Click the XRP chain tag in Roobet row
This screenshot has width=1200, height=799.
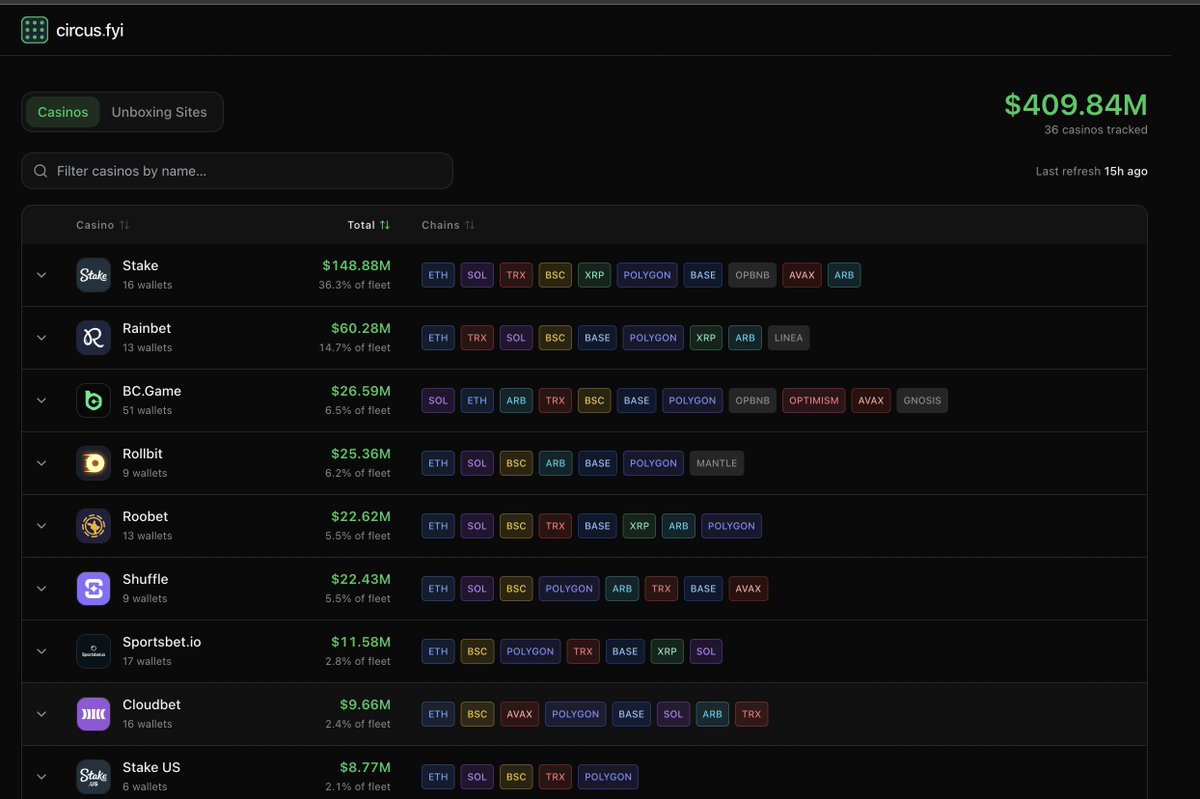click(640, 526)
